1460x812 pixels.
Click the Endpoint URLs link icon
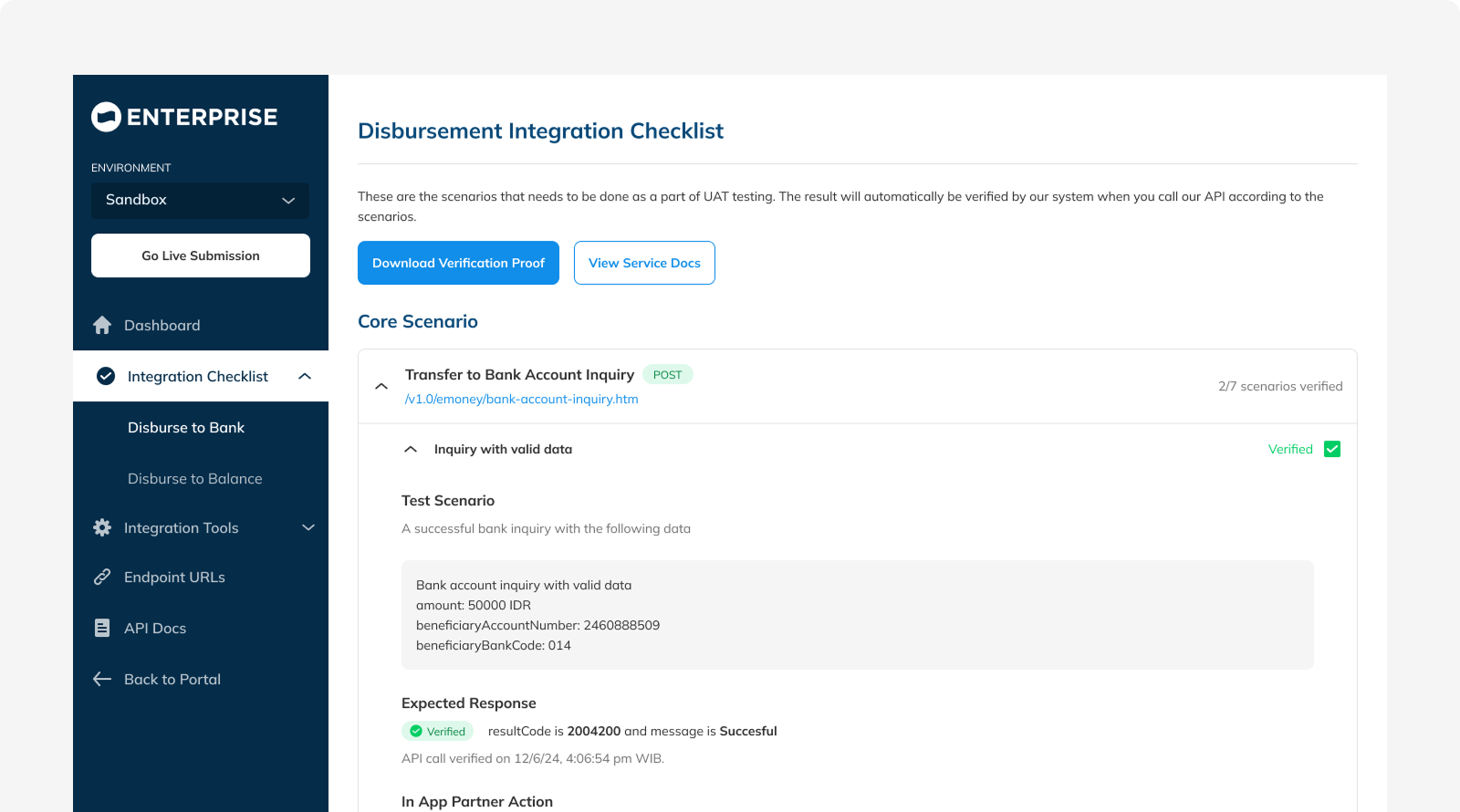(102, 577)
